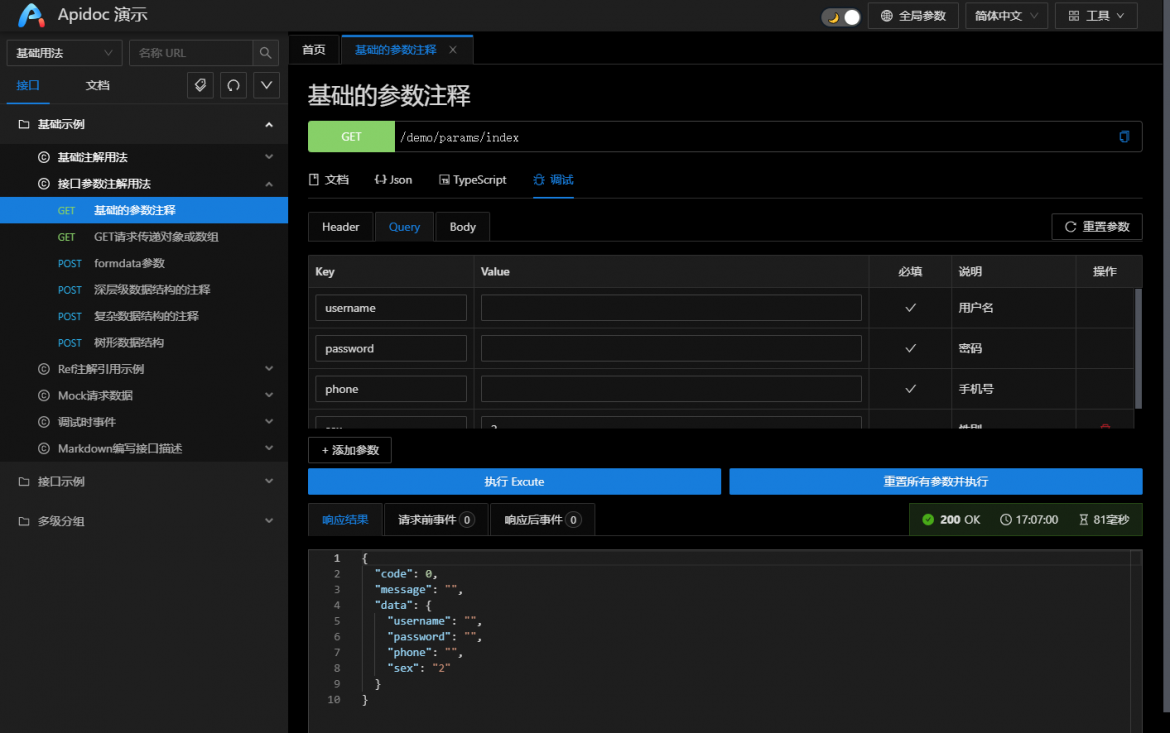The width and height of the screenshot is (1170, 733).
Task: Click the phone value field
Action: pos(671,389)
